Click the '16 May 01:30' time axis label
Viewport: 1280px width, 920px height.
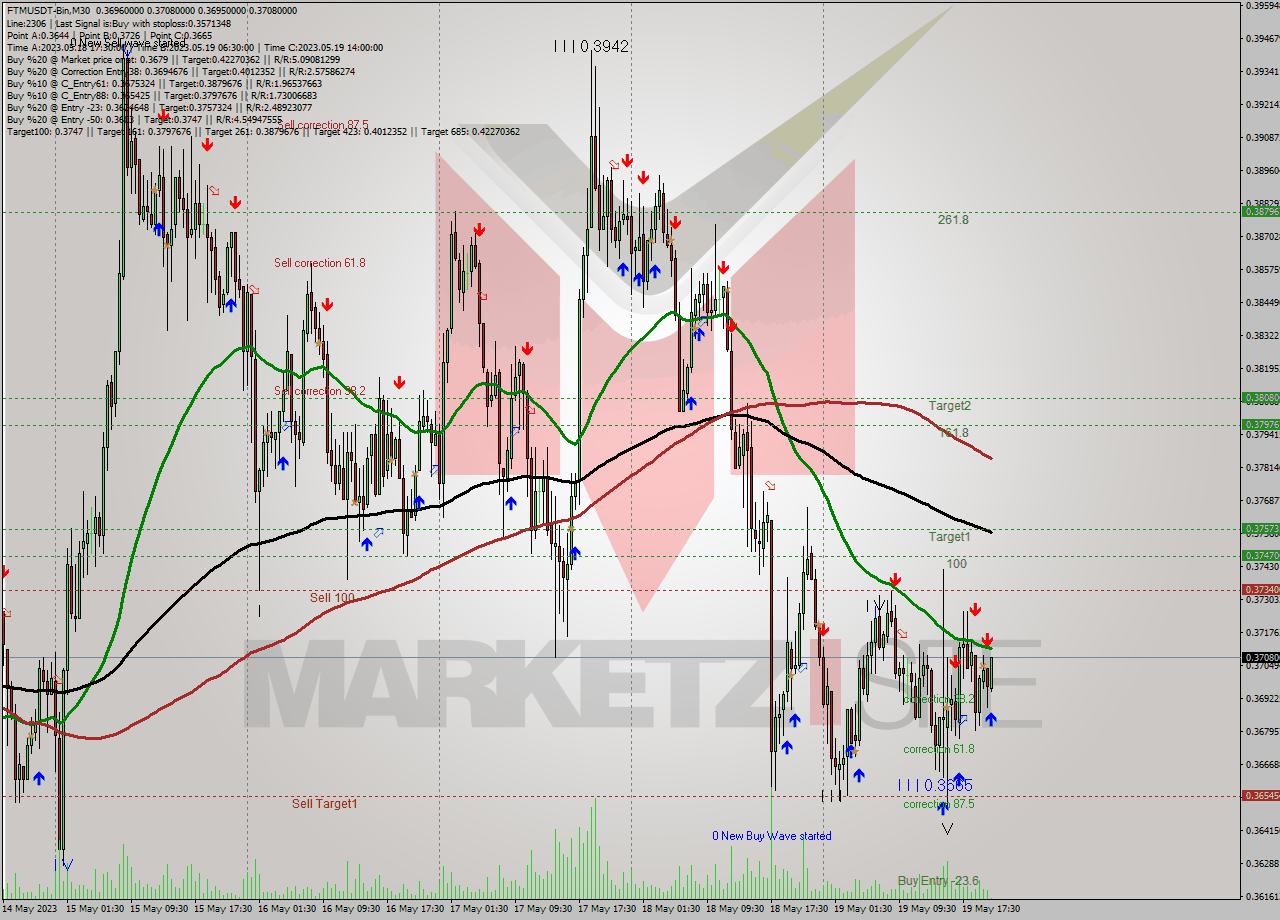point(287,909)
